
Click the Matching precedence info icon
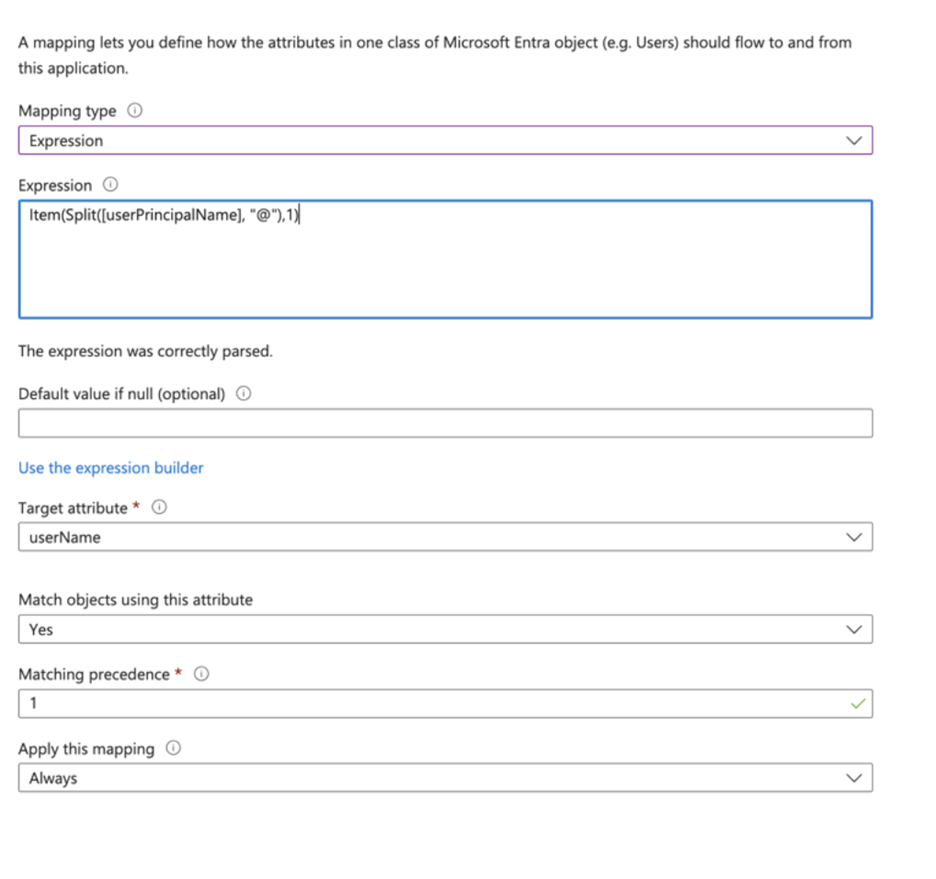pyautogui.click(x=202, y=674)
